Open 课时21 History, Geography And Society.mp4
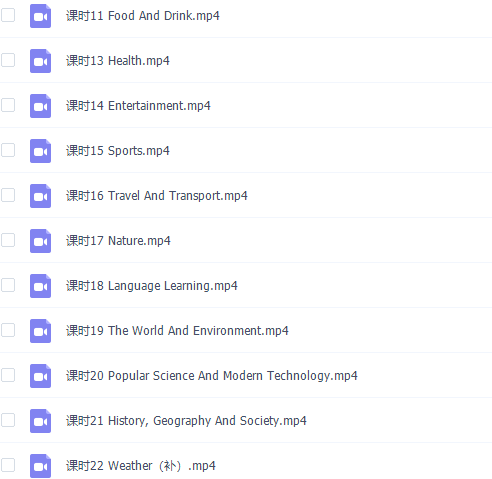This screenshot has width=492, height=479. (x=186, y=421)
